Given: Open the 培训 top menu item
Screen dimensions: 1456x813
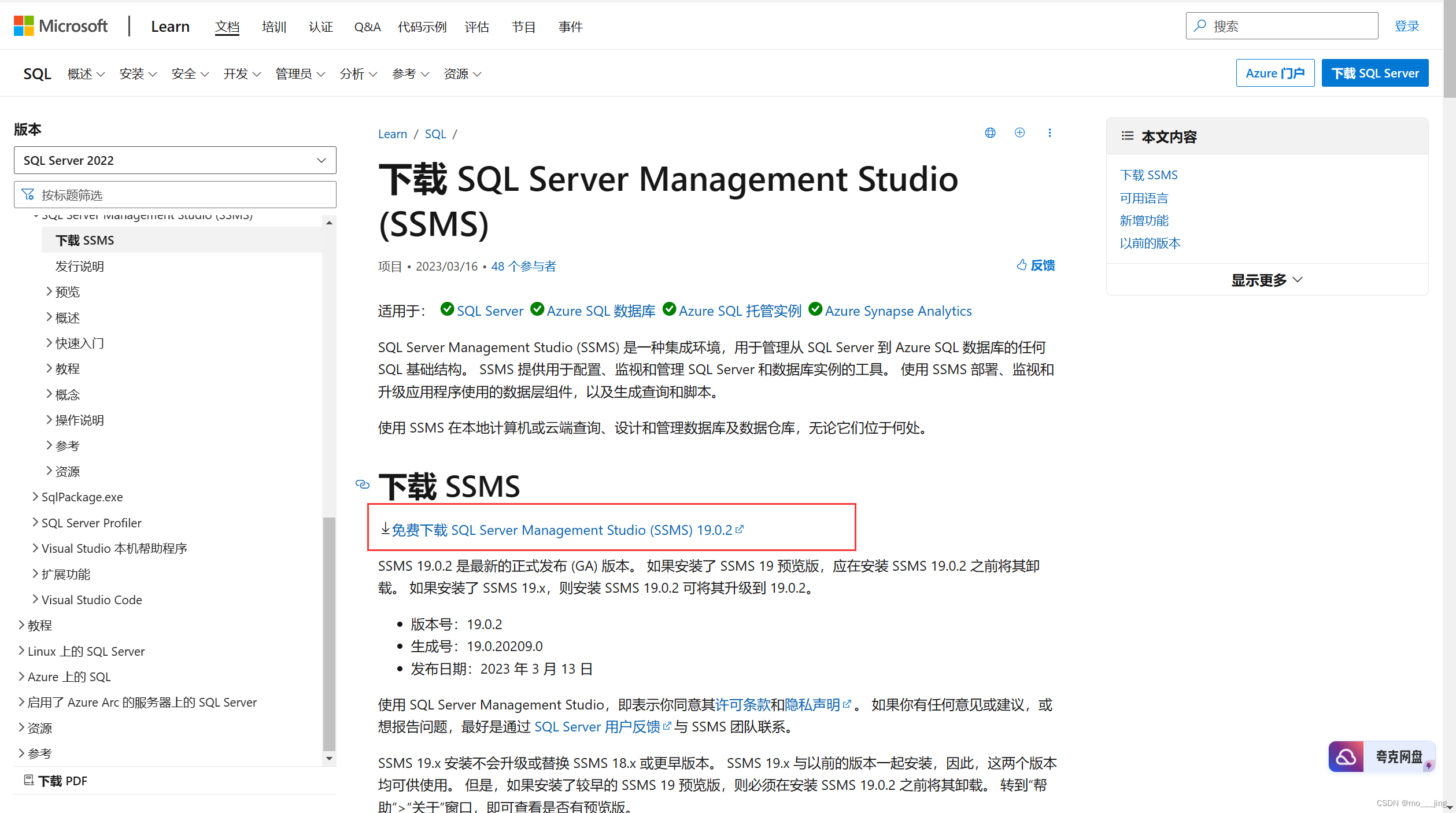Looking at the screenshot, I should [x=274, y=27].
